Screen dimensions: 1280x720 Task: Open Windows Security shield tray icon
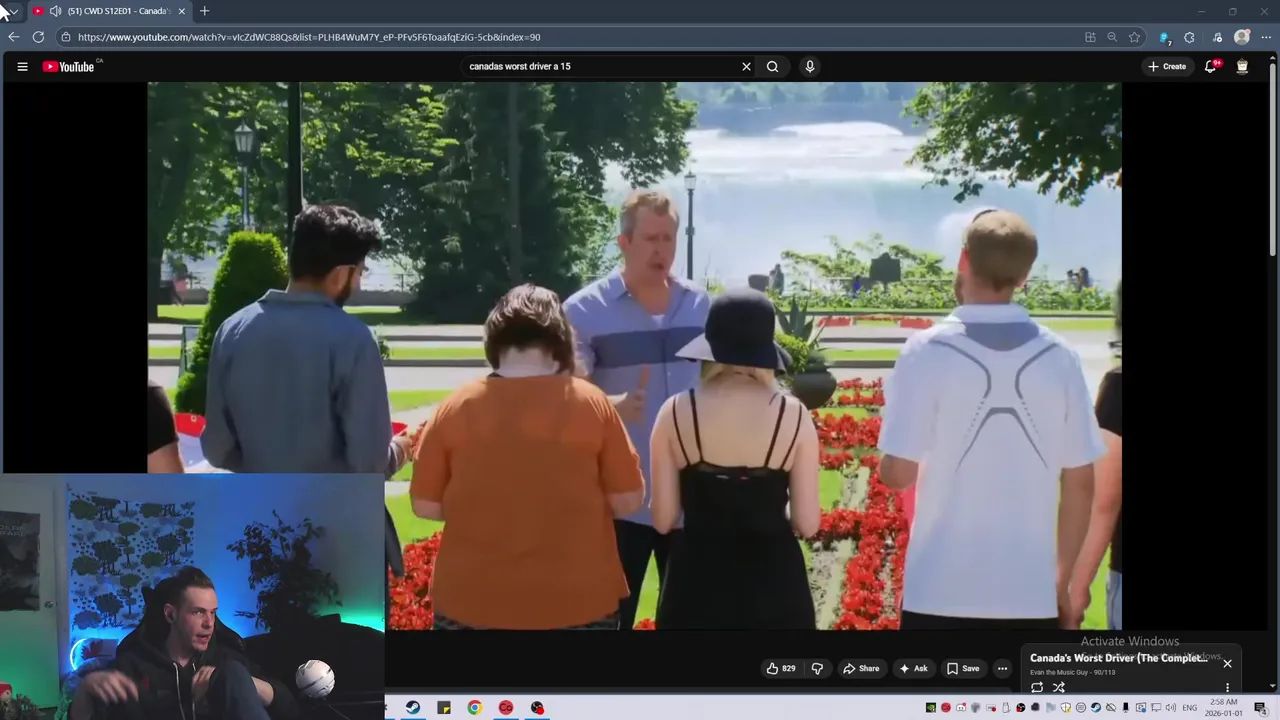1066,708
